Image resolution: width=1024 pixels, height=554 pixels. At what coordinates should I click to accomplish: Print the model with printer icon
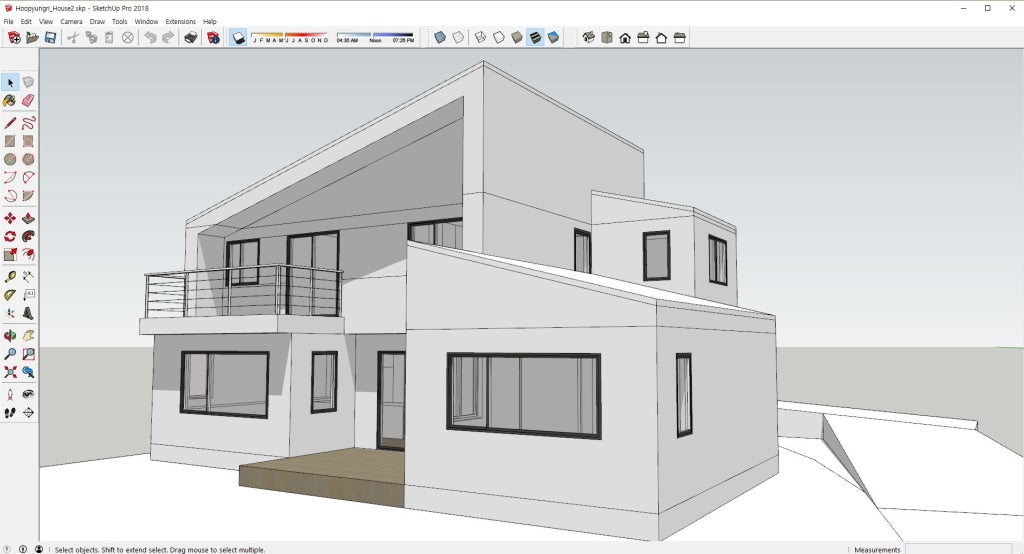pos(191,38)
